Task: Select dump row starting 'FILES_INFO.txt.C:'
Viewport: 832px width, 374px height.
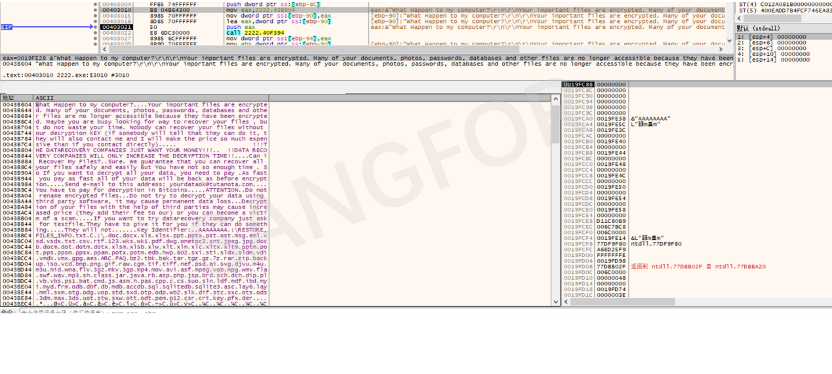Action: click(x=134, y=236)
